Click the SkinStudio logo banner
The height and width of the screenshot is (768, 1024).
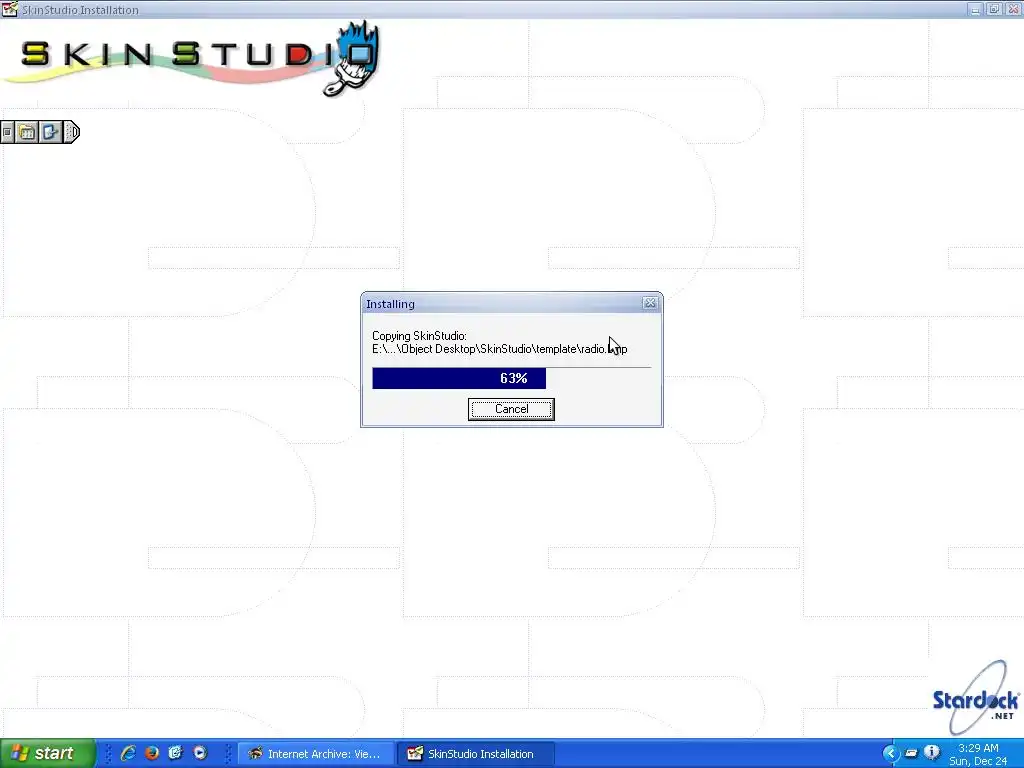(x=193, y=59)
